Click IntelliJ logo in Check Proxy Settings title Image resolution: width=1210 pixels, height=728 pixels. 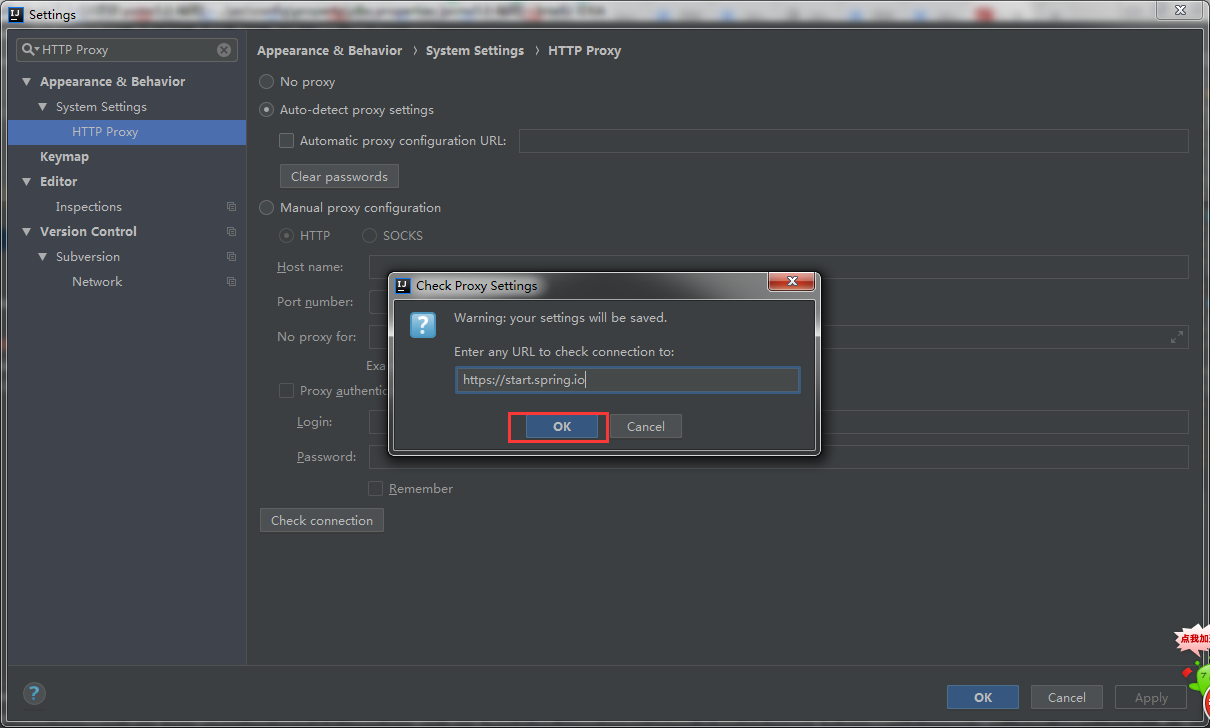(403, 285)
